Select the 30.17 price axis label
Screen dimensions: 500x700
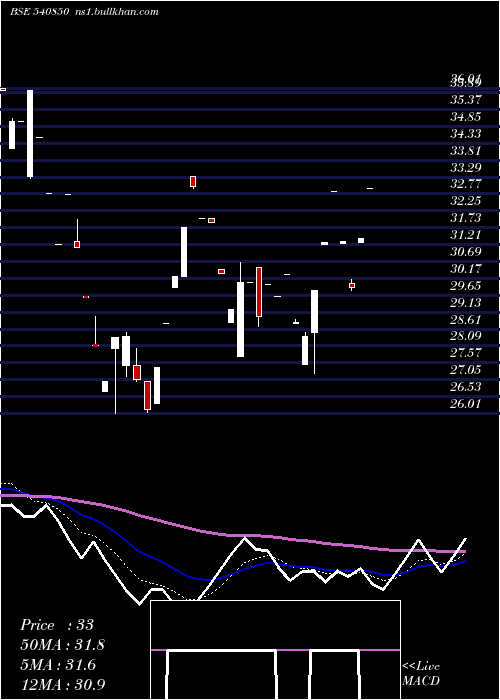[x=466, y=269]
